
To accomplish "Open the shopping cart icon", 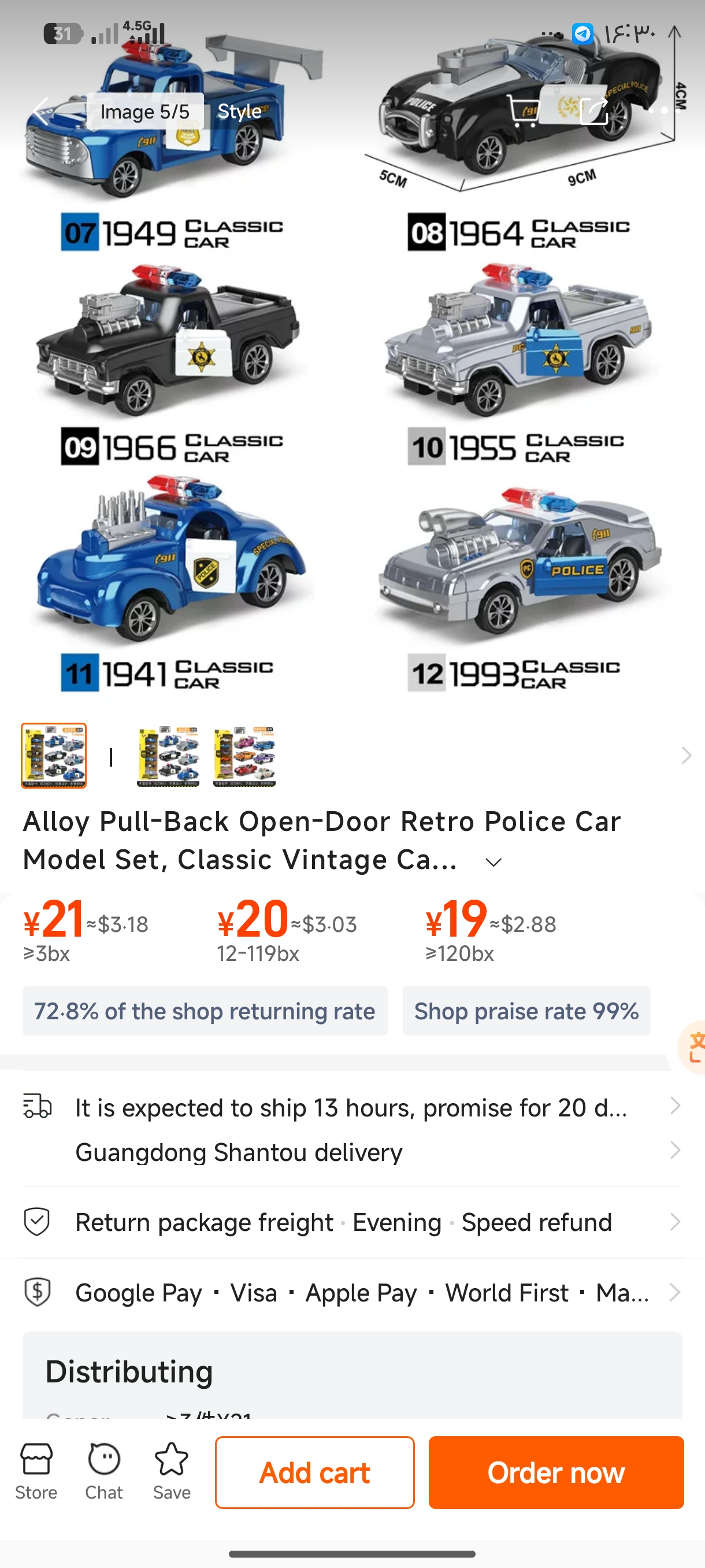I will tap(524, 111).
